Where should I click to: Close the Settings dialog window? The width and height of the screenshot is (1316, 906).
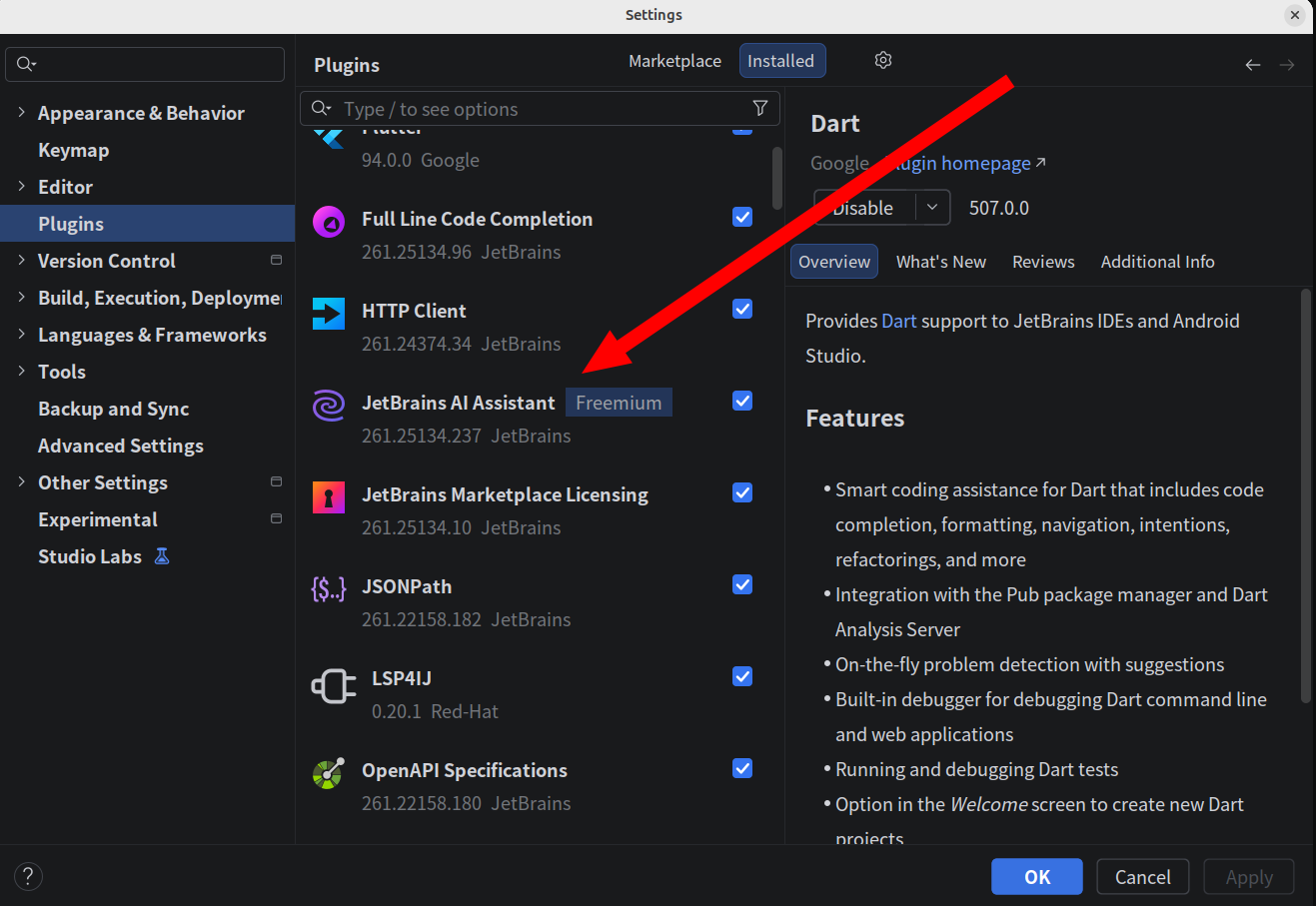pyautogui.click(x=1295, y=15)
